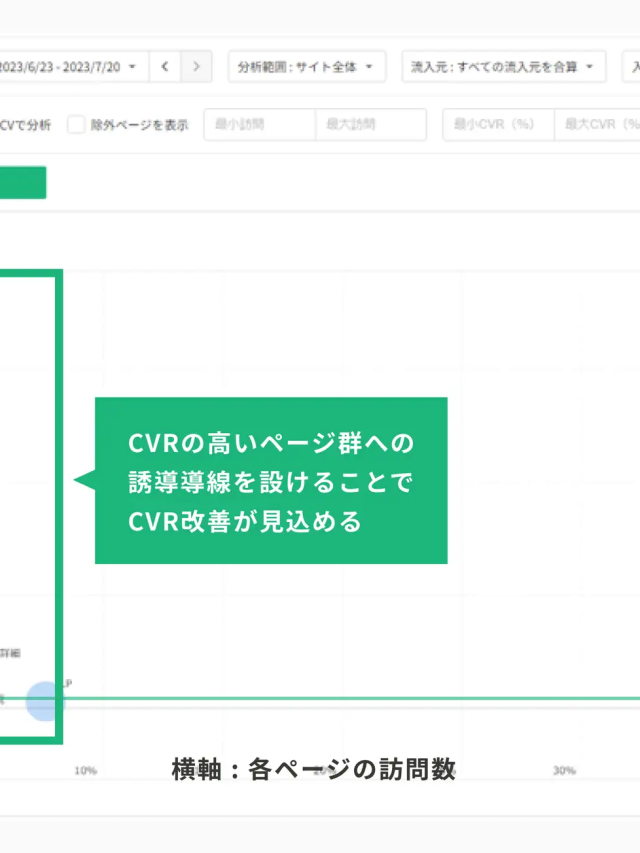This screenshot has height=853, width=640.
Task: Focus the 最小訪問 input field
Action: 259,125
